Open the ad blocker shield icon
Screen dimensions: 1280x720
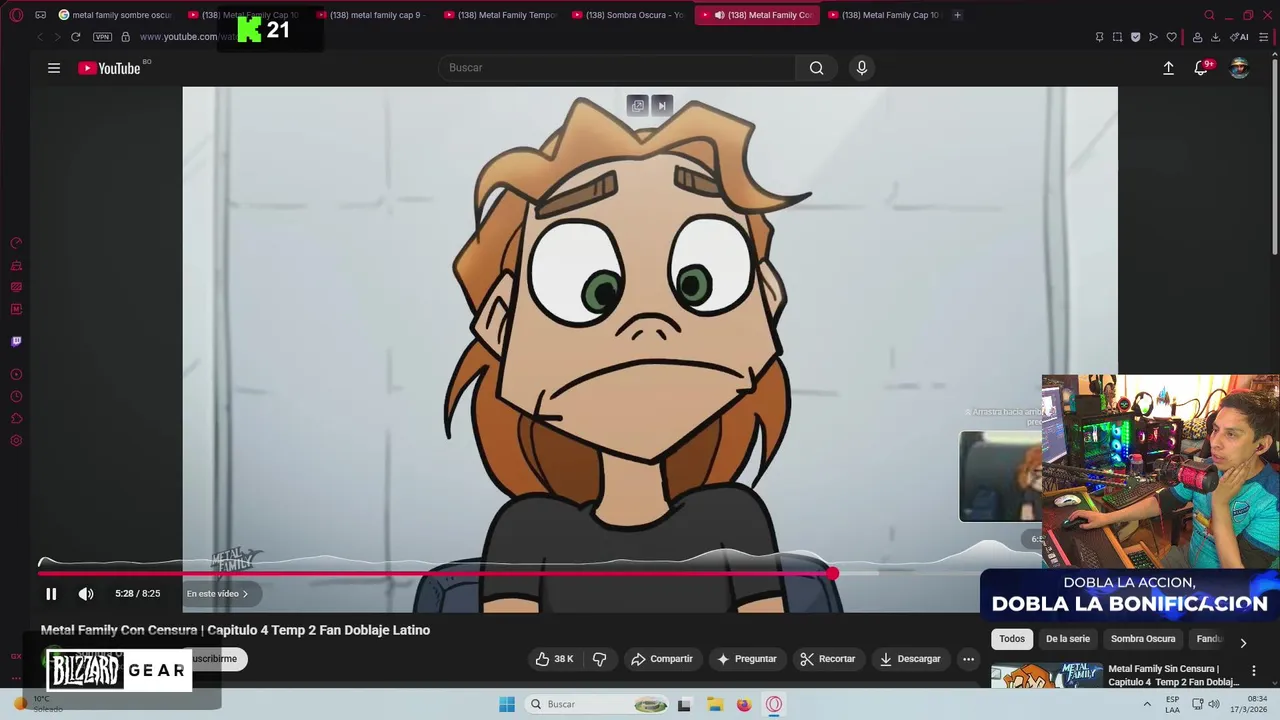[x=1135, y=37]
